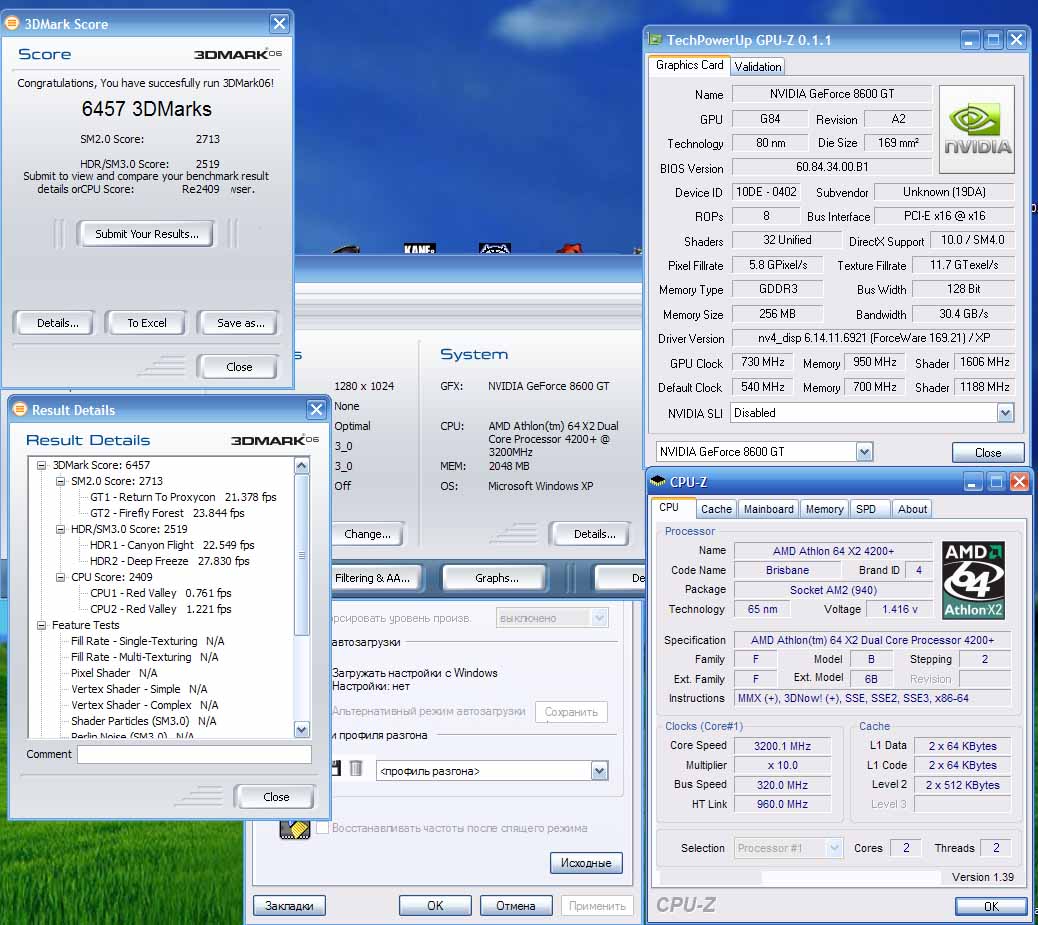This screenshot has width=1038, height=925.
Task: Click the 3DMark06 logo in the Score window
Action: 238,54
